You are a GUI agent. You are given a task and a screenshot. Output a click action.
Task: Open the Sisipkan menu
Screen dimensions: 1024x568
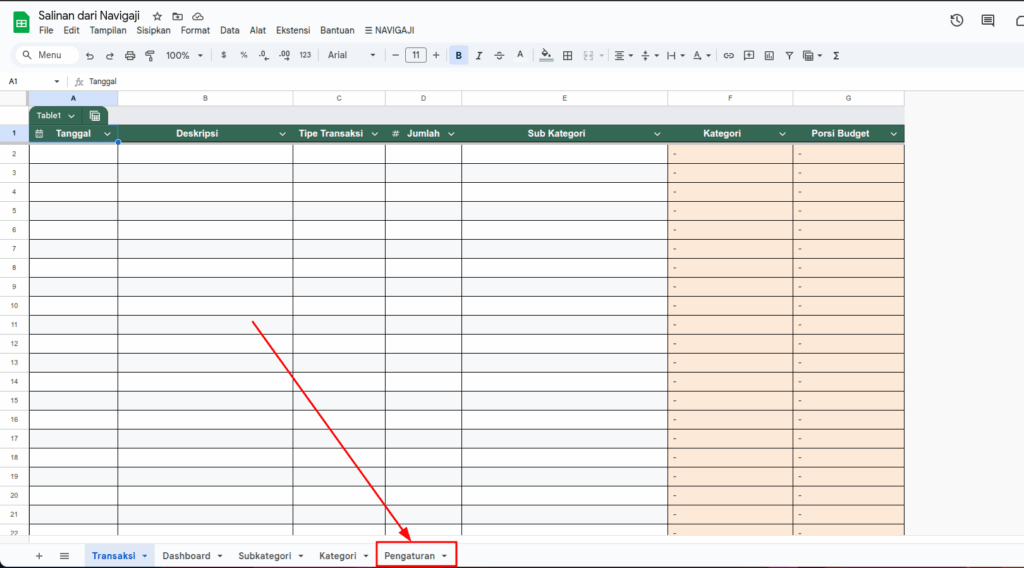(x=153, y=30)
